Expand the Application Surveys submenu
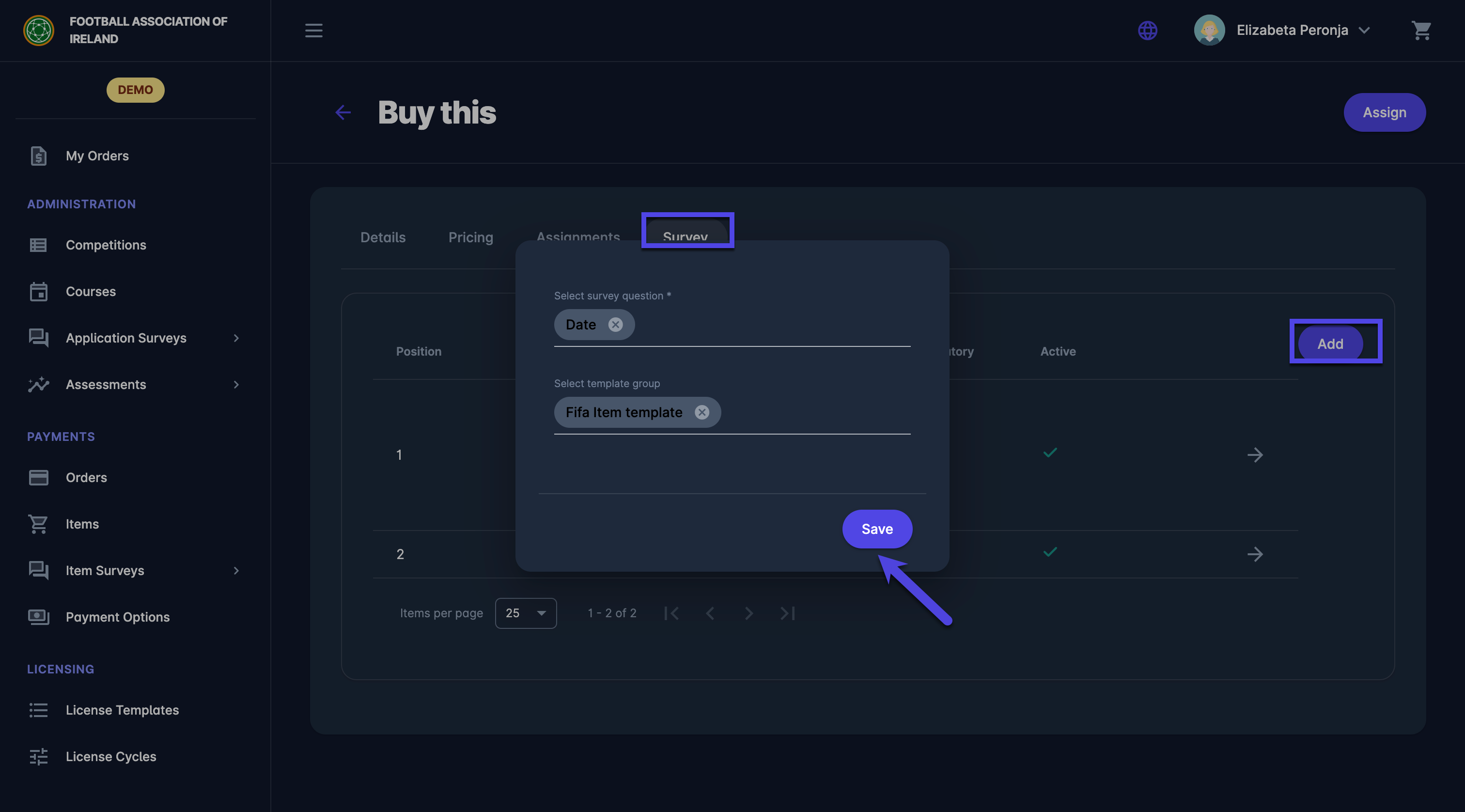Screen dimensions: 1465x812 236,338
